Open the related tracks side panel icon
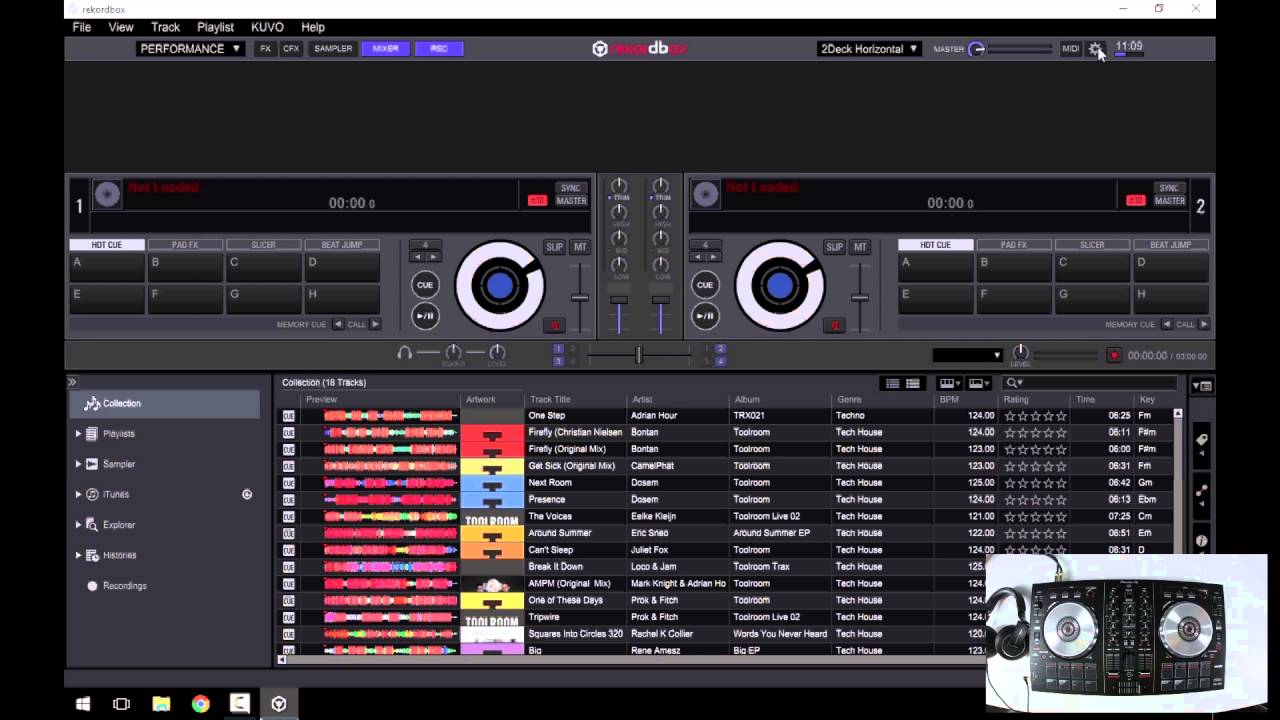 pos(1201,491)
